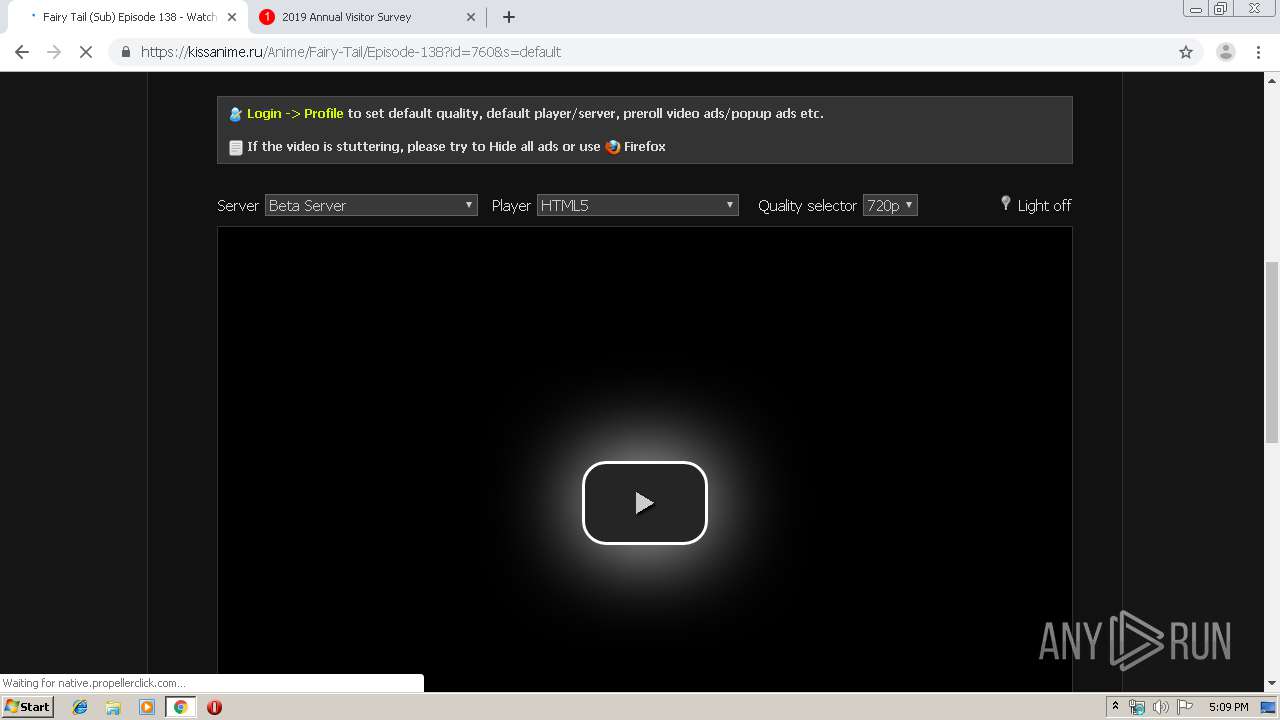Click the site lock icon in address bar
This screenshot has height=720, width=1280.
[126, 52]
